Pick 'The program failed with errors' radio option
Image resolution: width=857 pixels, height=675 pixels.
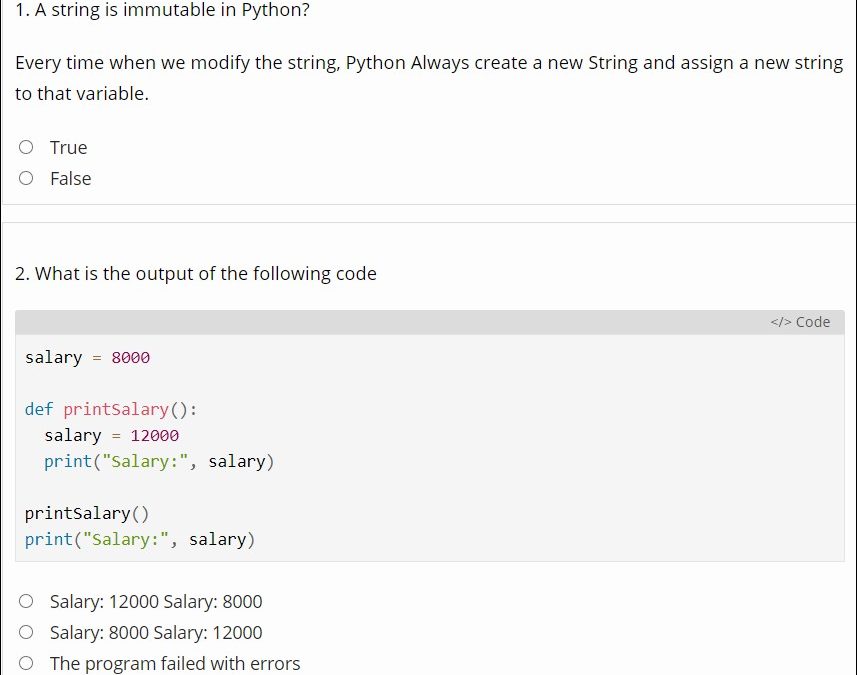pyautogui.click(x=27, y=664)
